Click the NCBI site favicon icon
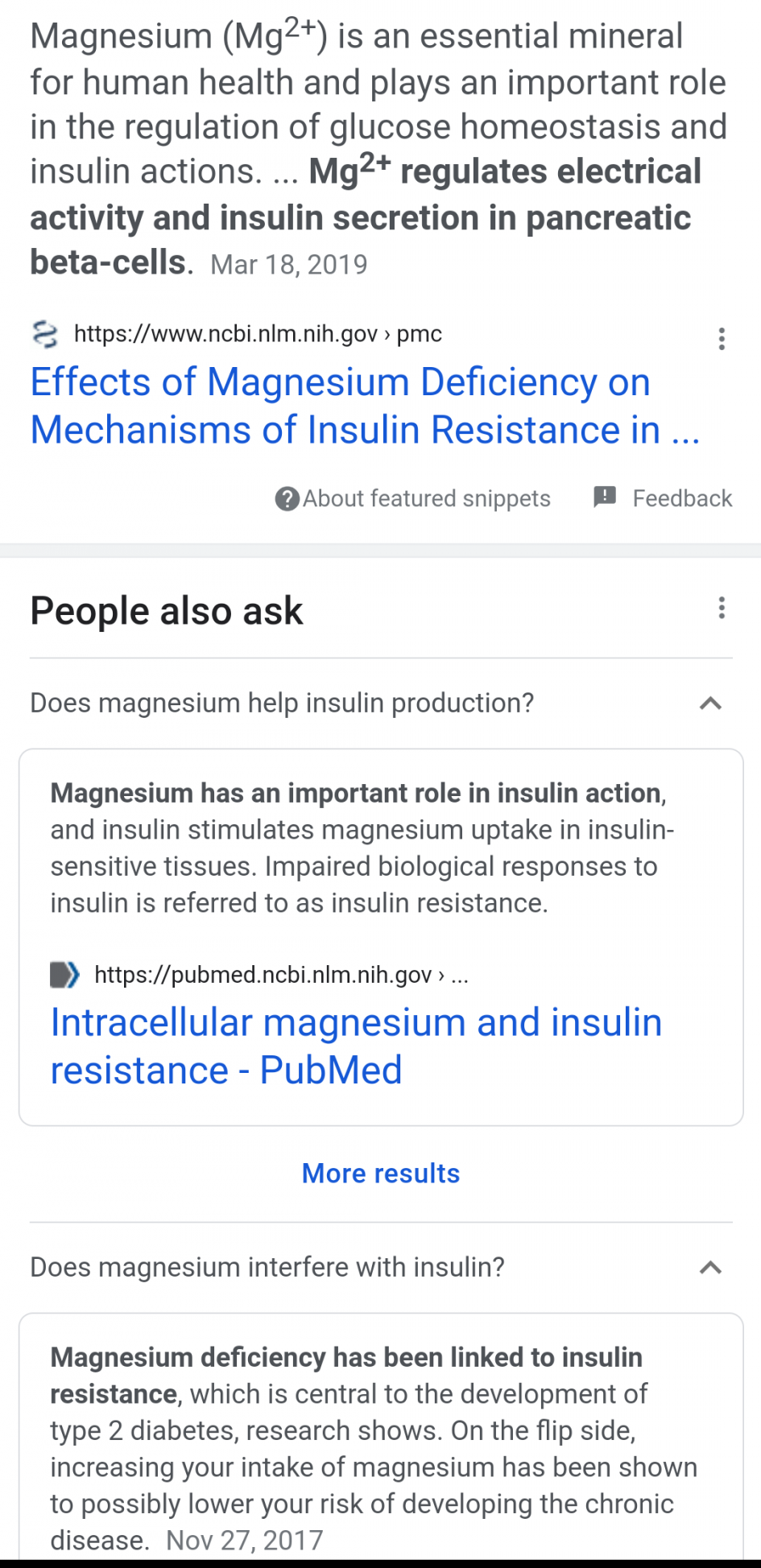The width and height of the screenshot is (761, 1568). (x=45, y=334)
